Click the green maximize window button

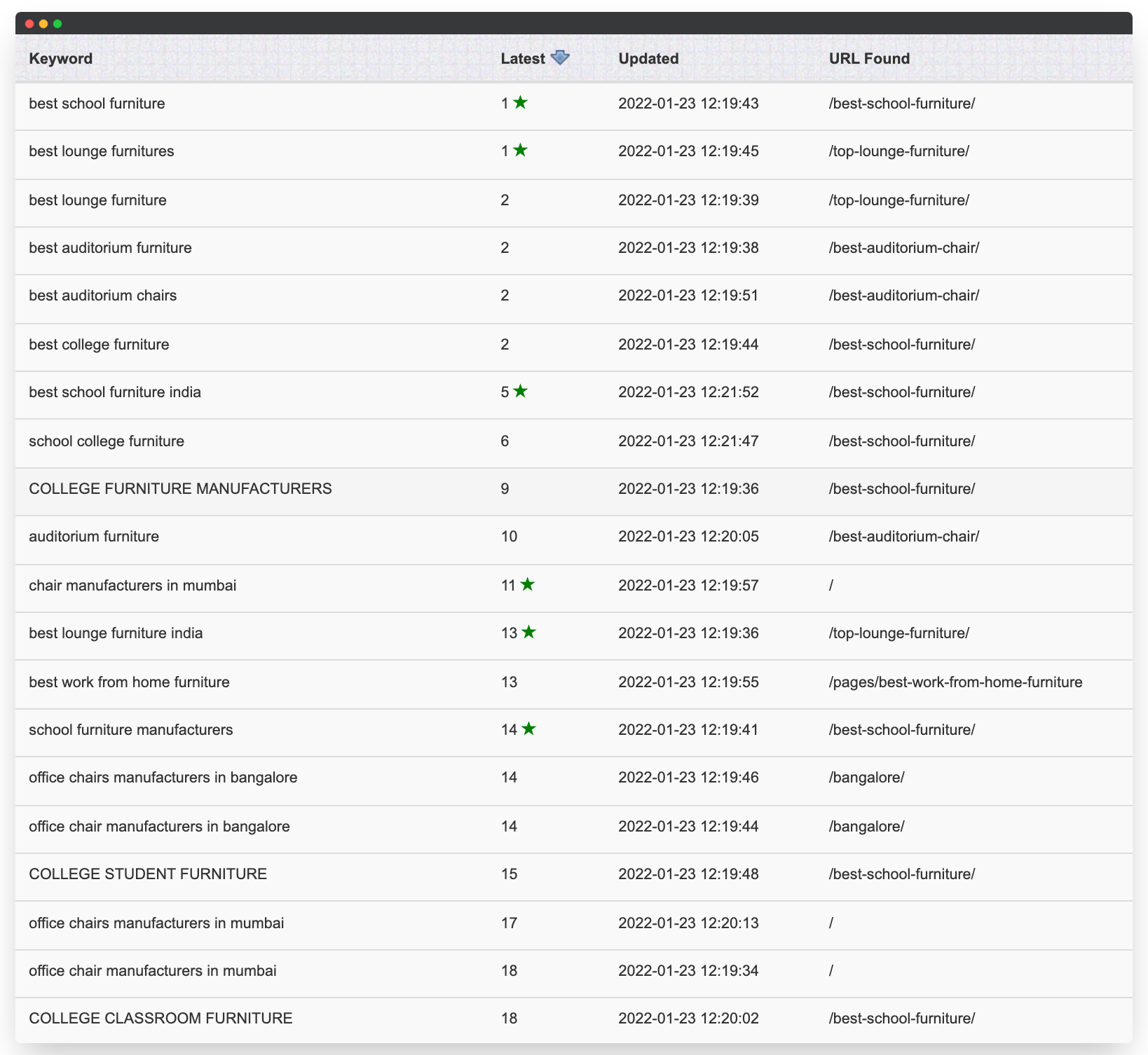(x=57, y=24)
